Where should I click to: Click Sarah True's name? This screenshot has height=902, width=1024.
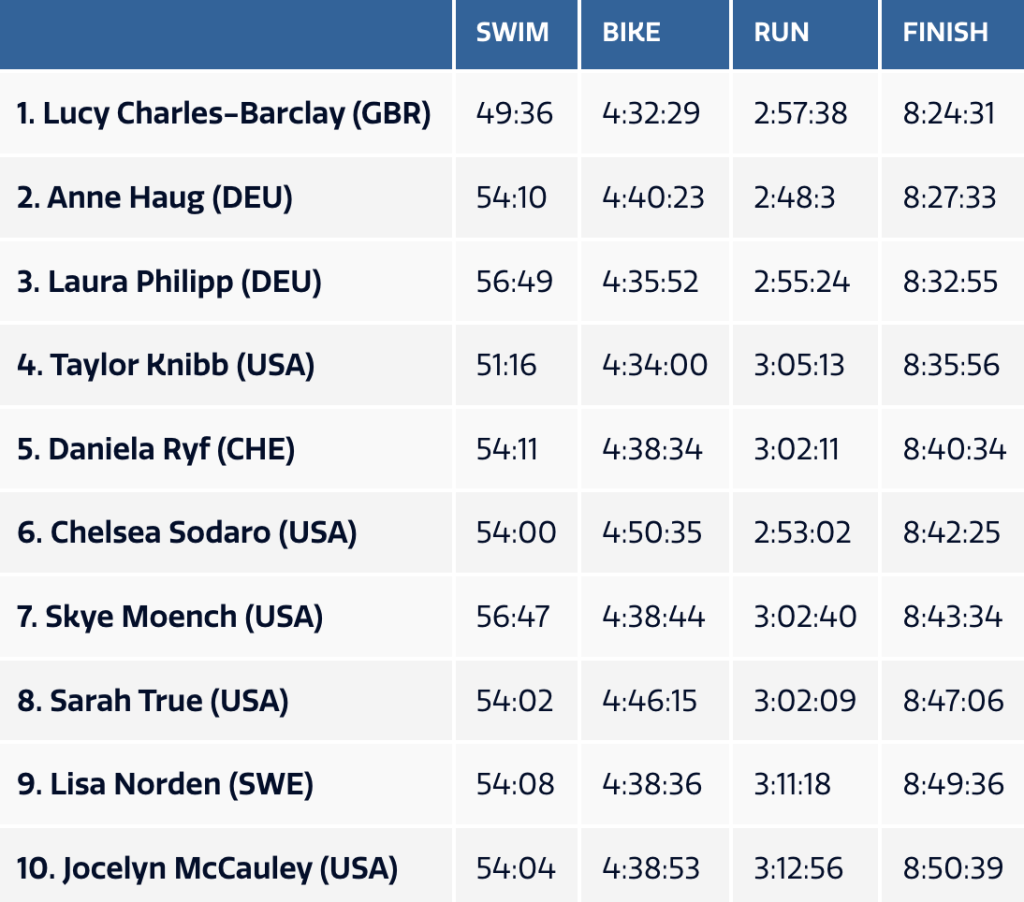pyautogui.click(x=153, y=700)
